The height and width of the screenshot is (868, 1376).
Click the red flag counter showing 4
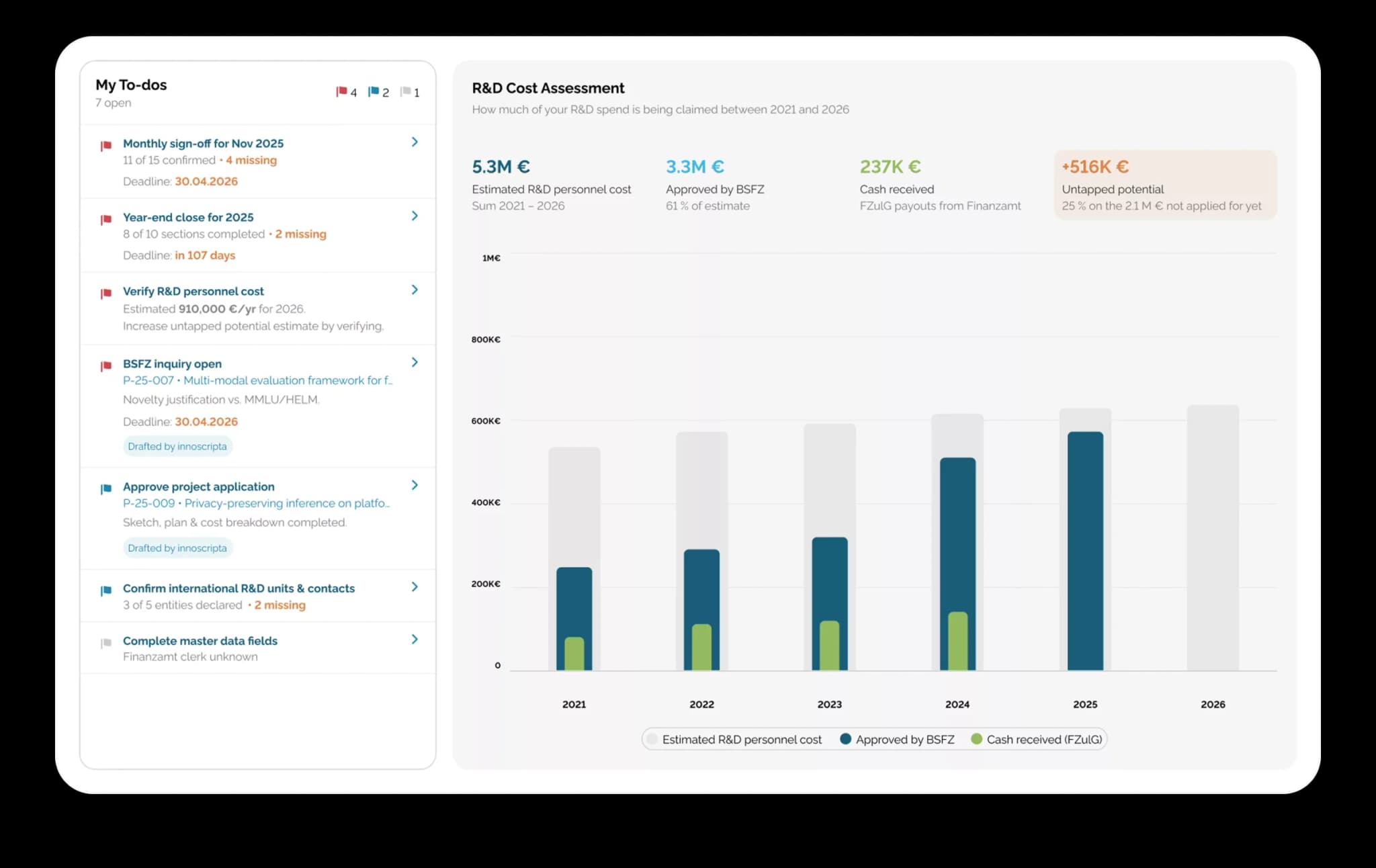(x=346, y=92)
